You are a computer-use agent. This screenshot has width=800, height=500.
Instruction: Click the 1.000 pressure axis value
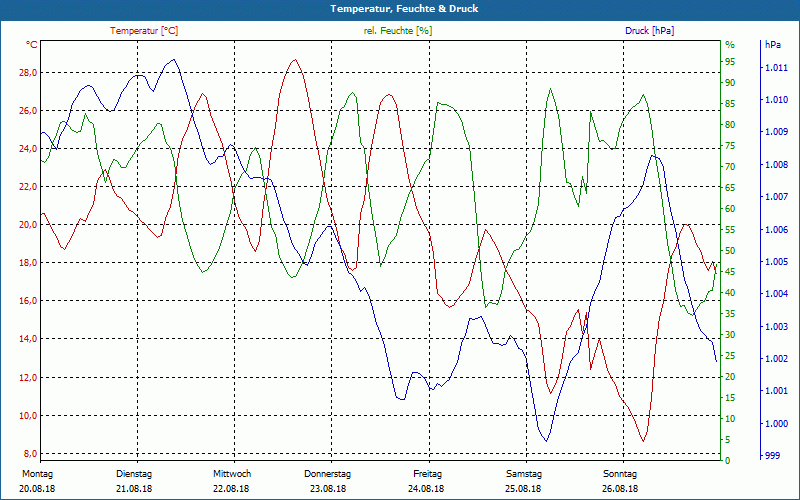(x=774, y=423)
